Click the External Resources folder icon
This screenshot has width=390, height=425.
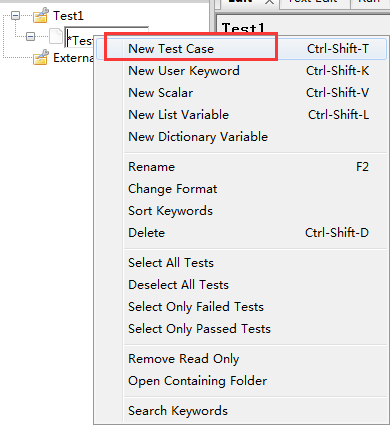pyautogui.click(x=41, y=57)
